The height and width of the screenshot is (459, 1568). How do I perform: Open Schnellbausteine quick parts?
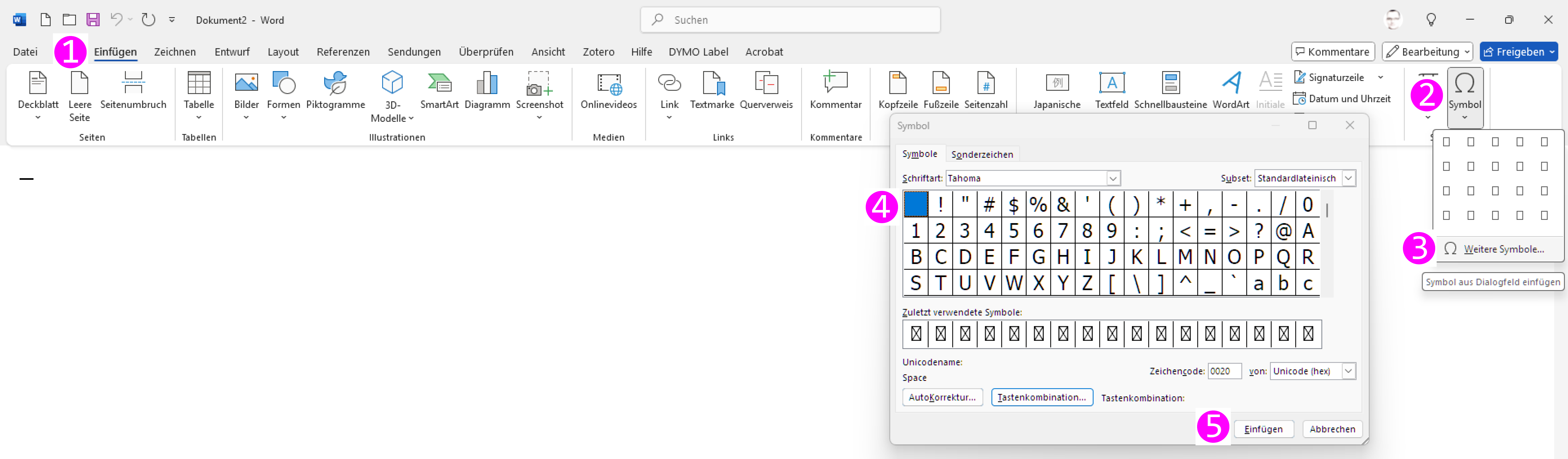[1171, 90]
